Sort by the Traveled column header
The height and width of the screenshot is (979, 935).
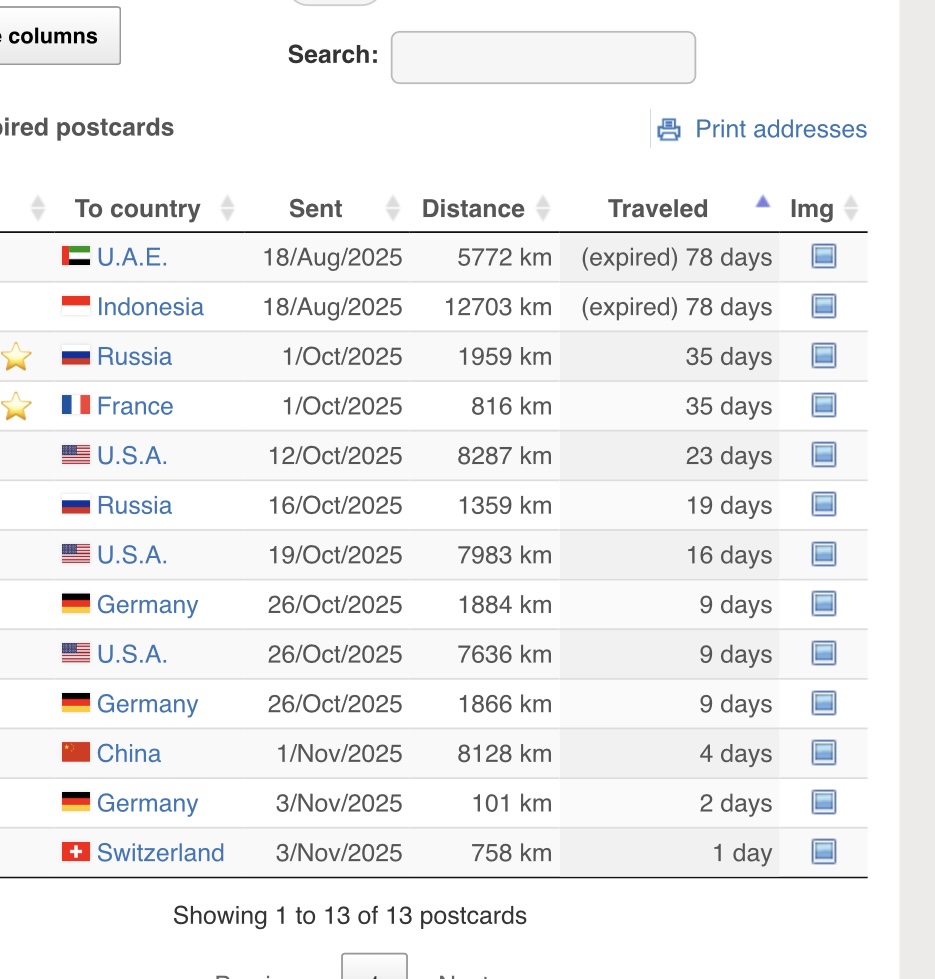(658, 209)
